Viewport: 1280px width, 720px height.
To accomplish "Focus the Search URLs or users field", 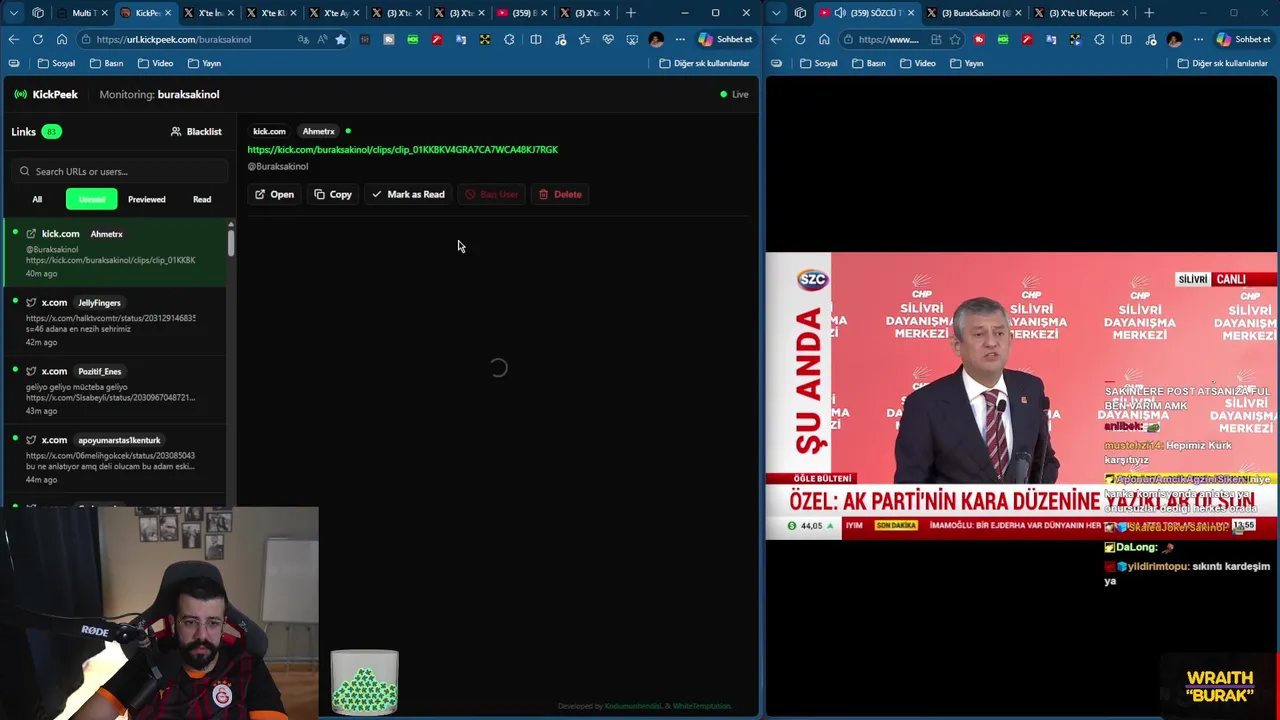I will [x=120, y=171].
